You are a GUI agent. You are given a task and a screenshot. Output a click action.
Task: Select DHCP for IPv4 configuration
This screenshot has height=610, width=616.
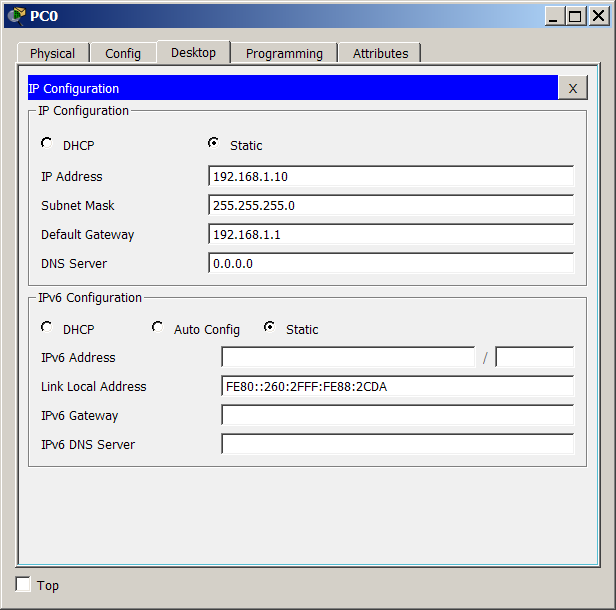47,144
